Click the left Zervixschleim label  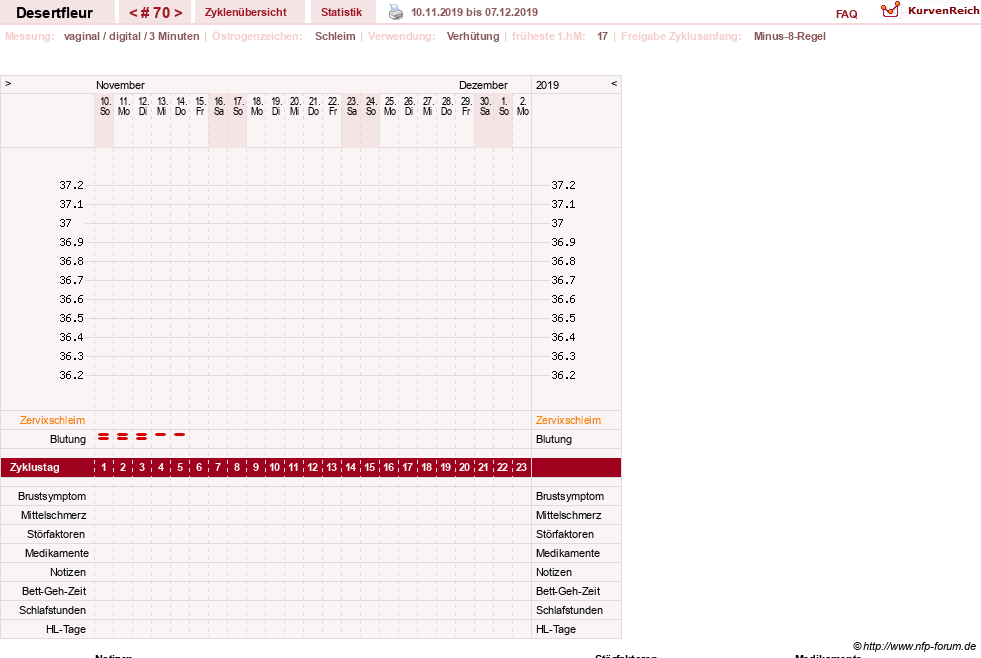tap(53, 420)
